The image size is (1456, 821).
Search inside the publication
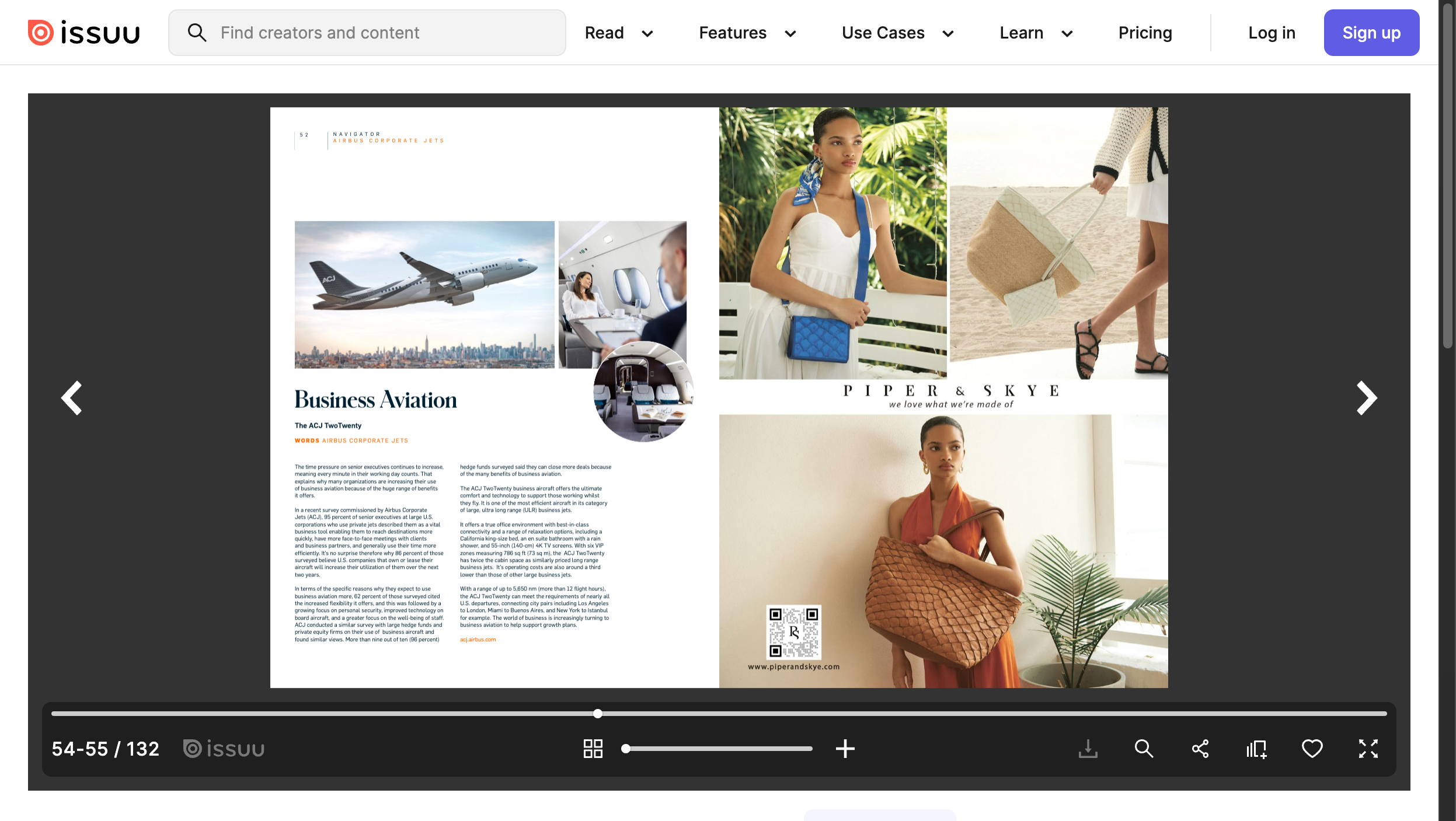(x=1144, y=749)
